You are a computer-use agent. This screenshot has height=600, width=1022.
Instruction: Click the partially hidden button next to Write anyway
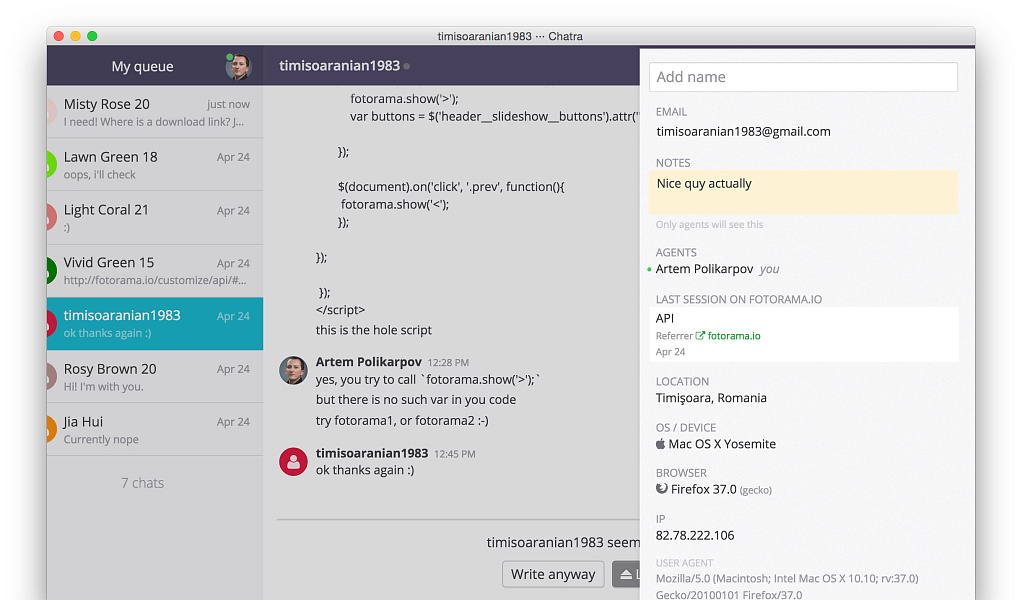point(626,574)
